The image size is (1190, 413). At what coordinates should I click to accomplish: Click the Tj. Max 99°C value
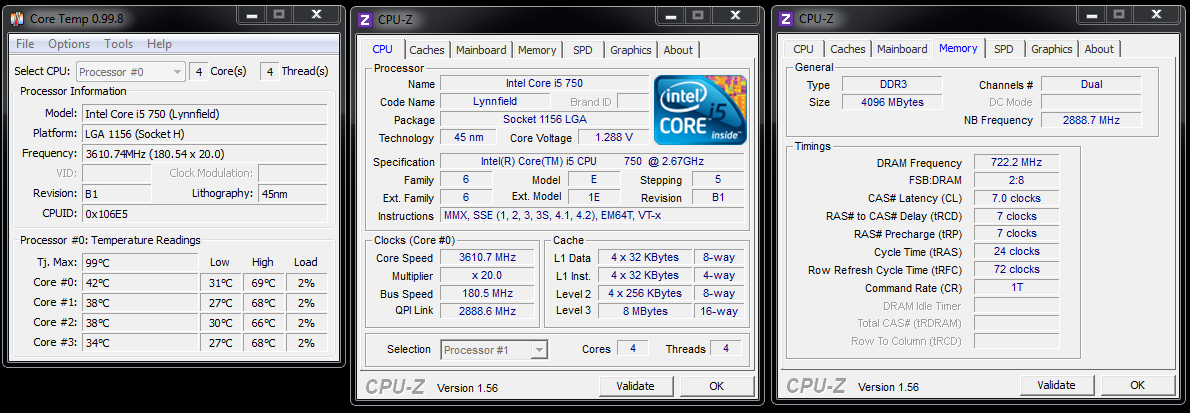140,263
